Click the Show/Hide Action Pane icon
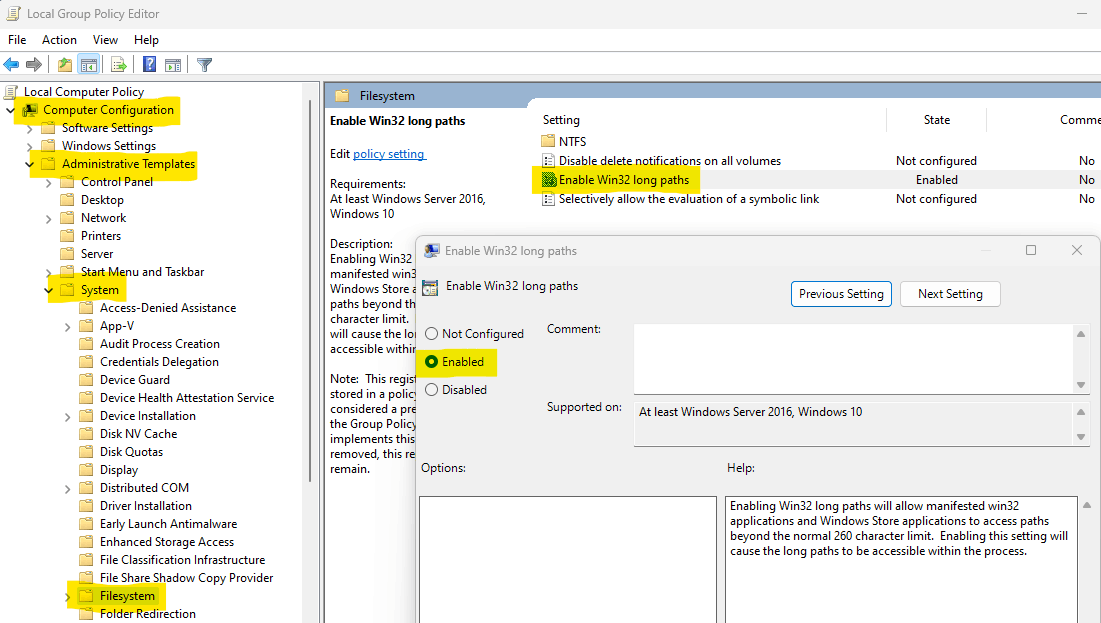 point(173,65)
